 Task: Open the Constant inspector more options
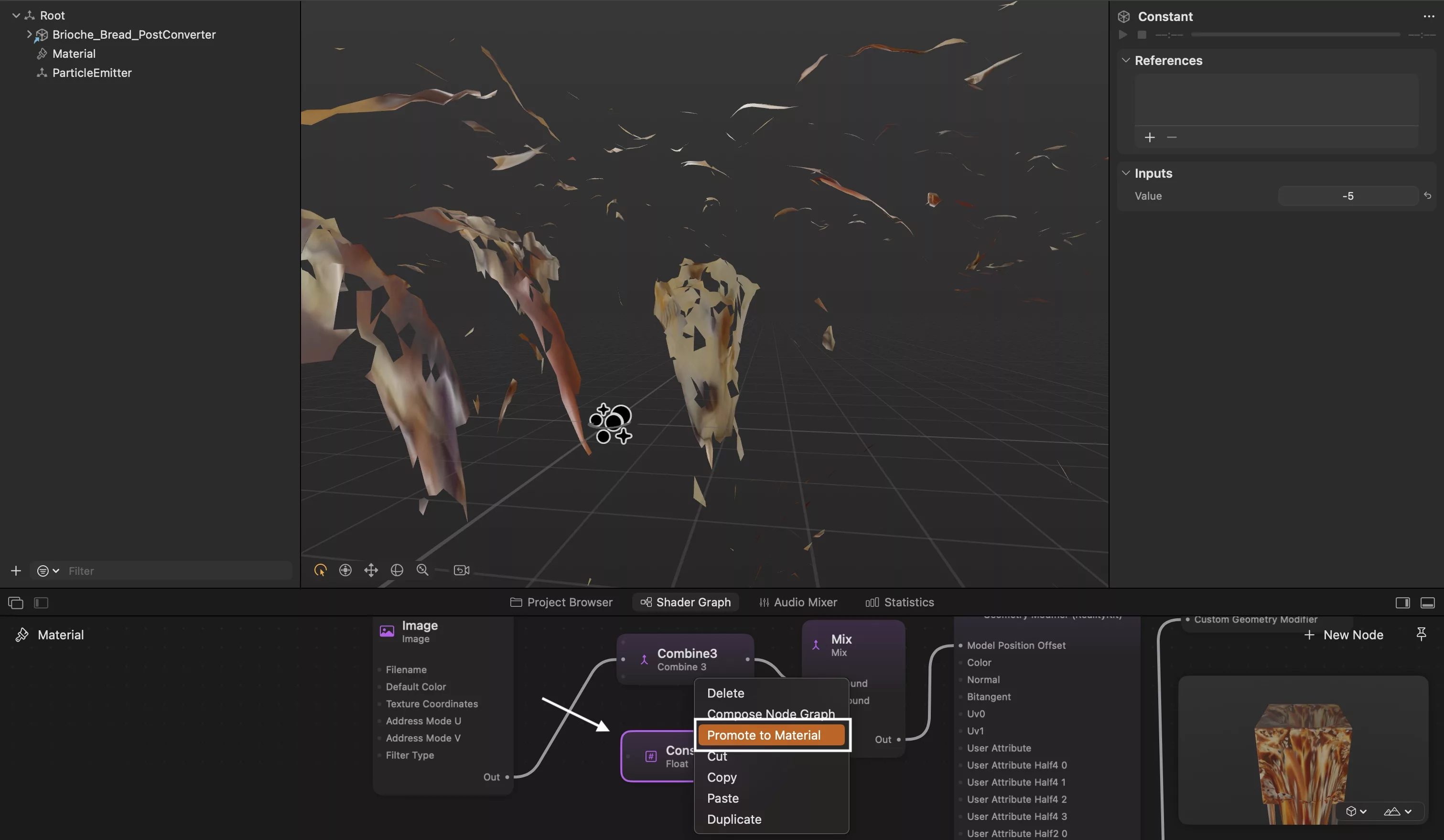[1429, 16]
